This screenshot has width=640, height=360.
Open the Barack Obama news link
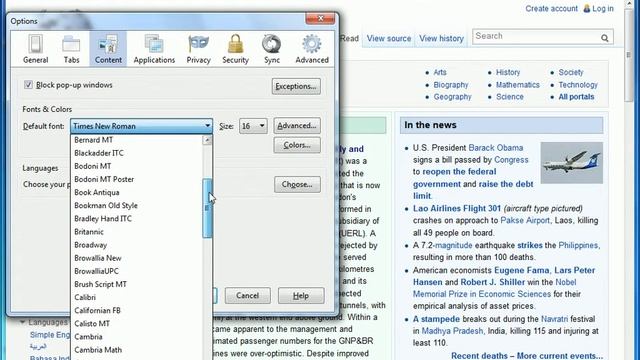click(x=496, y=147)
